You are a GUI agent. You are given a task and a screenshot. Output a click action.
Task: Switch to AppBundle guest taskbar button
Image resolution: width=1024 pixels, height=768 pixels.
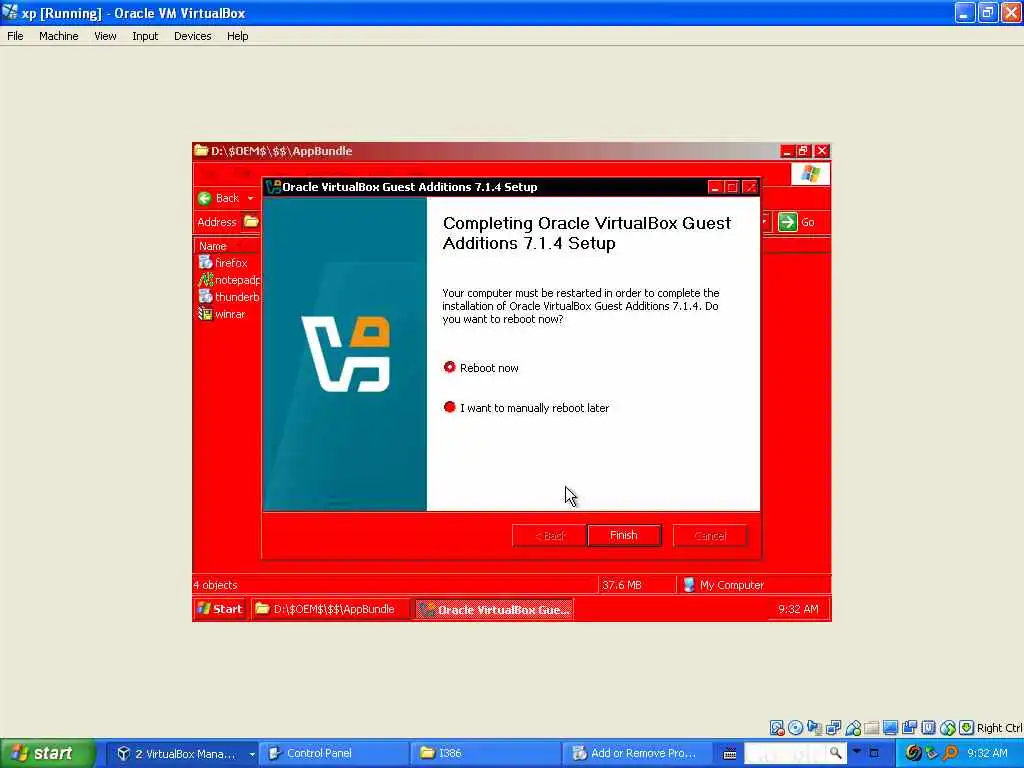(329, 609)
